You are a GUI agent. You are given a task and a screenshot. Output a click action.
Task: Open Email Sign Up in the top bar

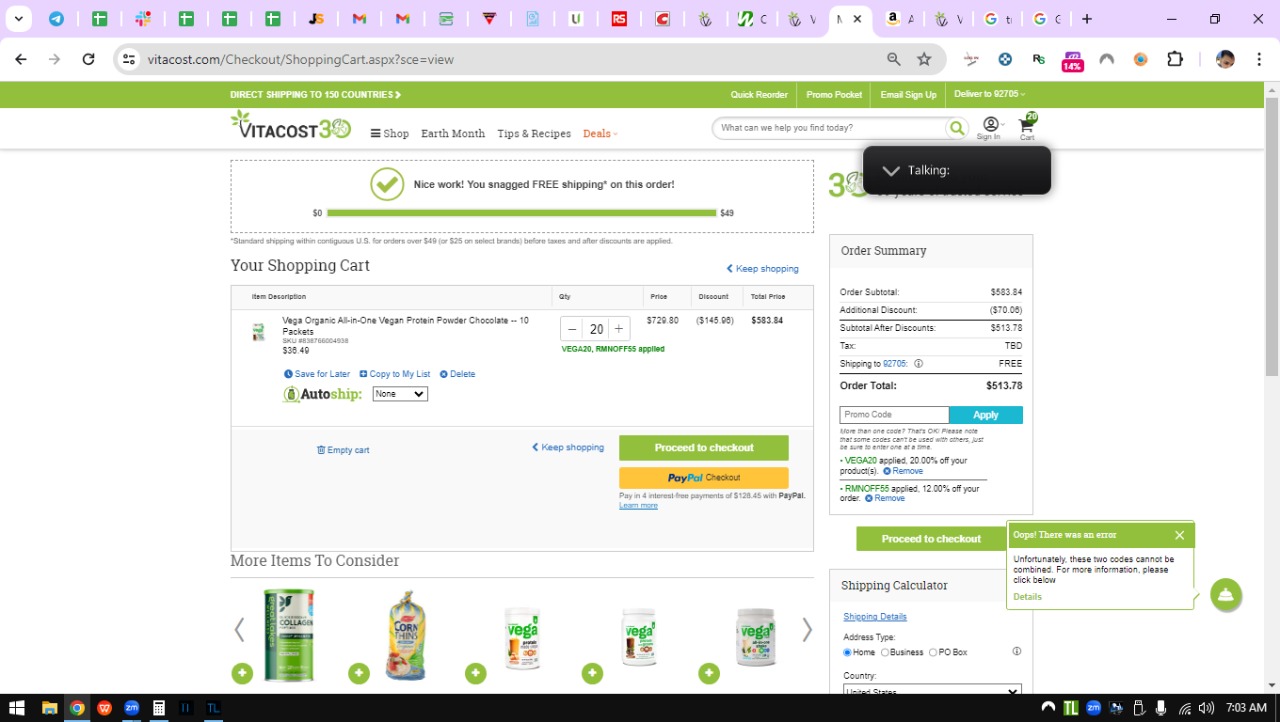tap(908, 95)
